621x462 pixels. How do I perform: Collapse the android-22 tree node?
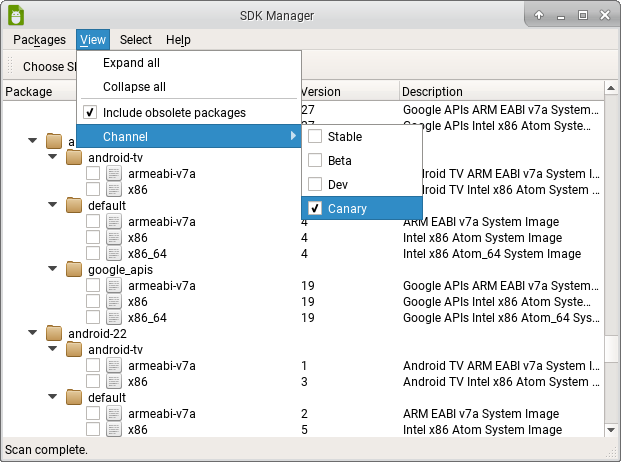pos(32,333)
